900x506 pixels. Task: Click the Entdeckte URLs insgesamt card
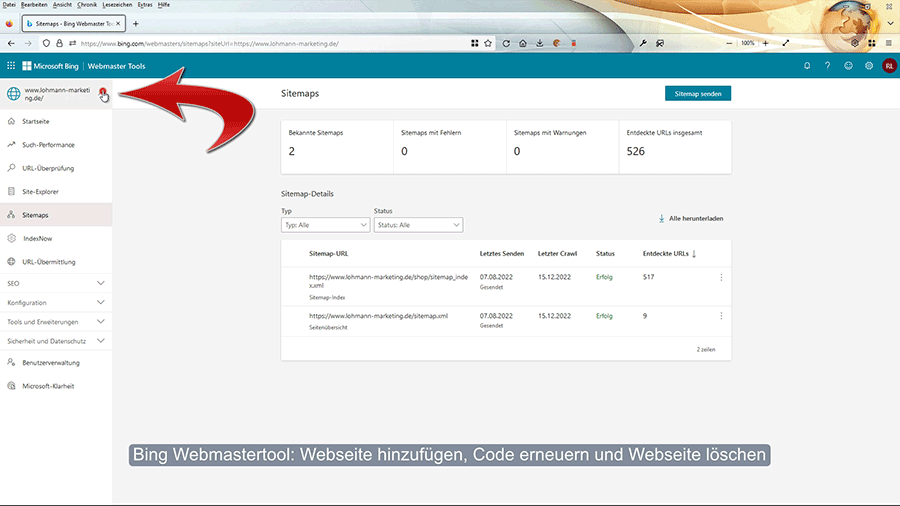click(x=675, y=147)
